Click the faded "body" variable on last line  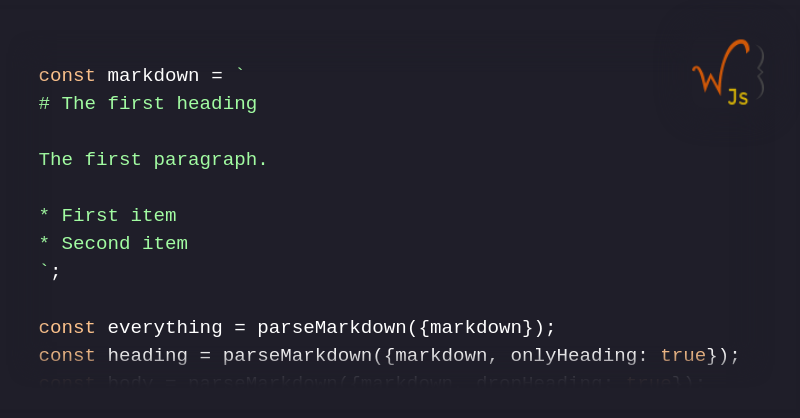pyautogui.click(x=130, y=382)
